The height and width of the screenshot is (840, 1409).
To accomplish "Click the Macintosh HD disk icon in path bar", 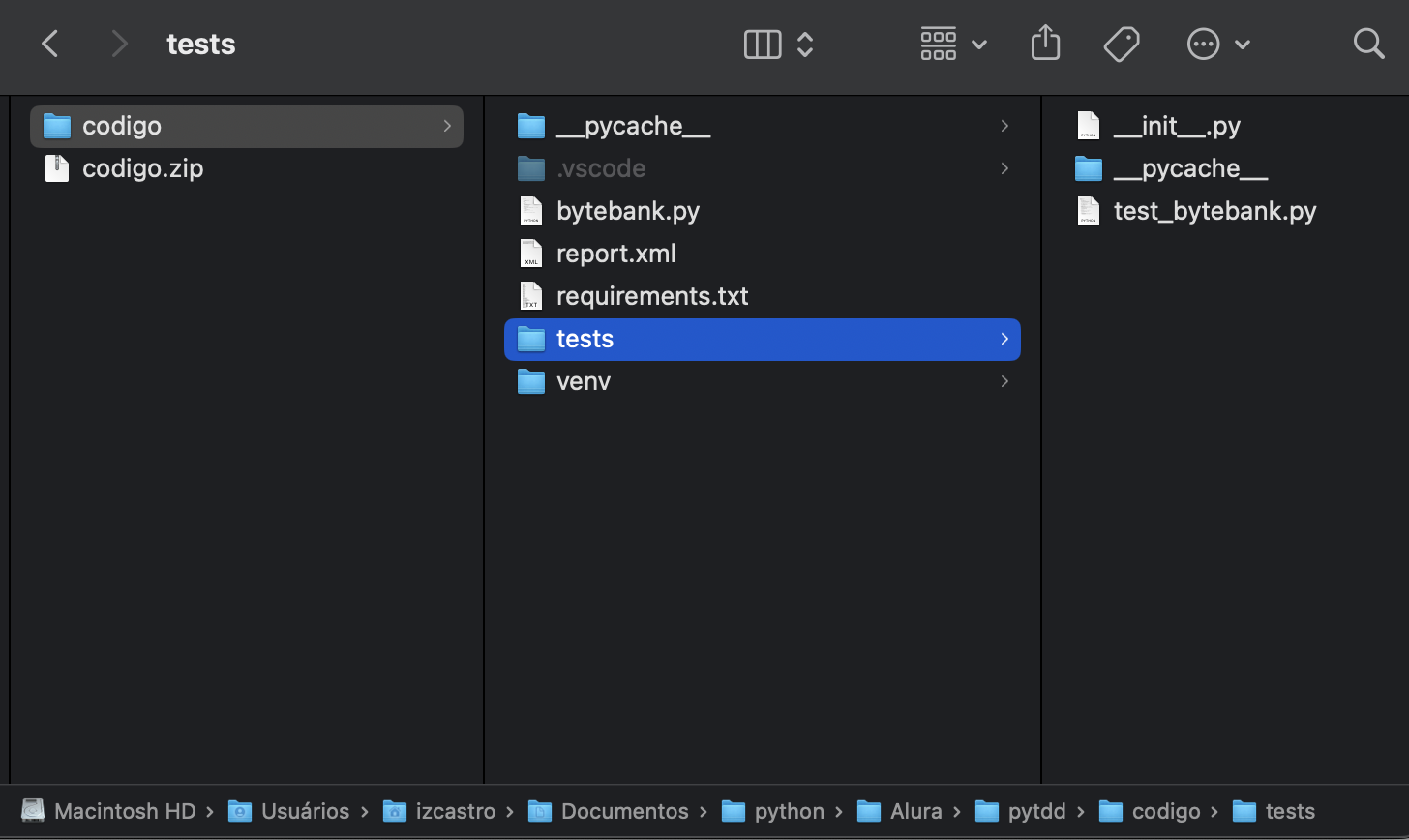I will pyautogui.click(x=33, y=811).
